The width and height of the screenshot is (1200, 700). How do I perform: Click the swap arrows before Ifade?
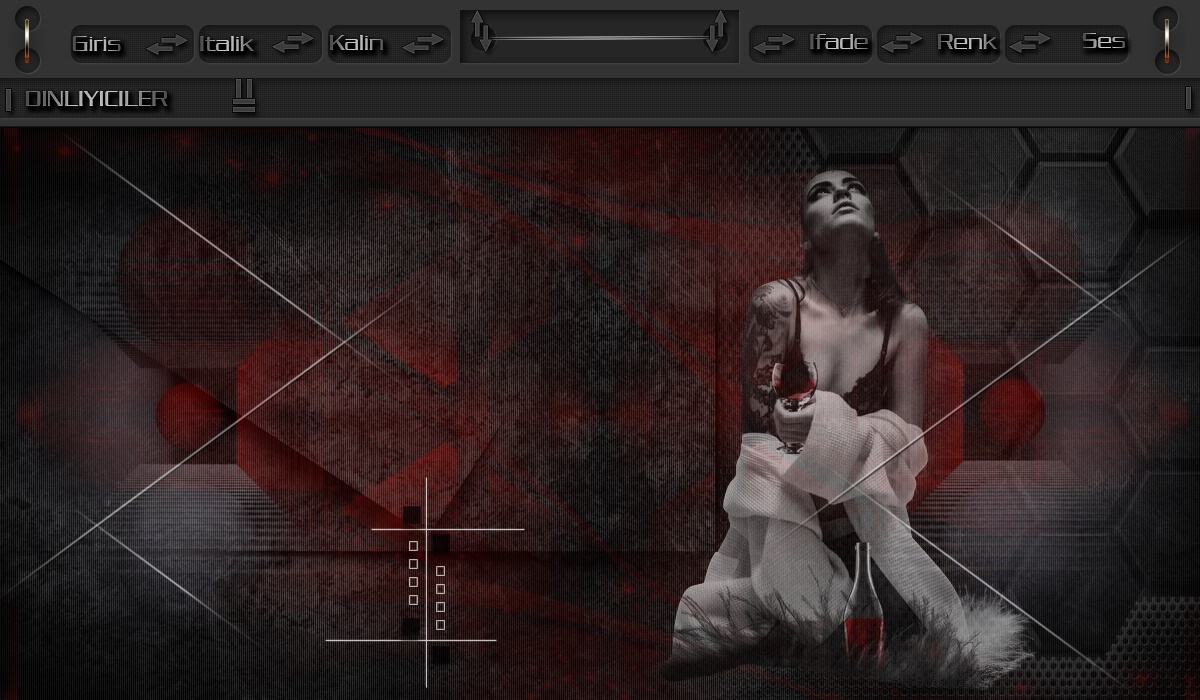tap(773, 43)
